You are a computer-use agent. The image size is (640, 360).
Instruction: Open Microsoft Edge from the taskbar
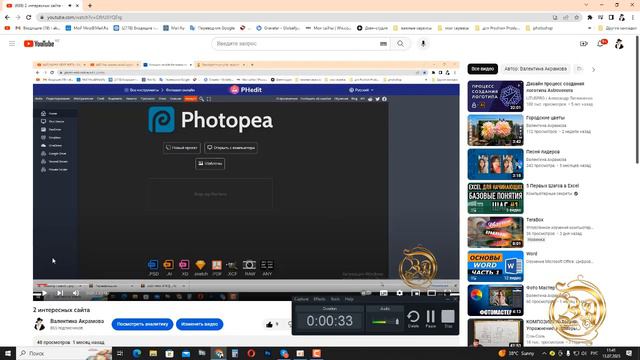coord(137,353)
